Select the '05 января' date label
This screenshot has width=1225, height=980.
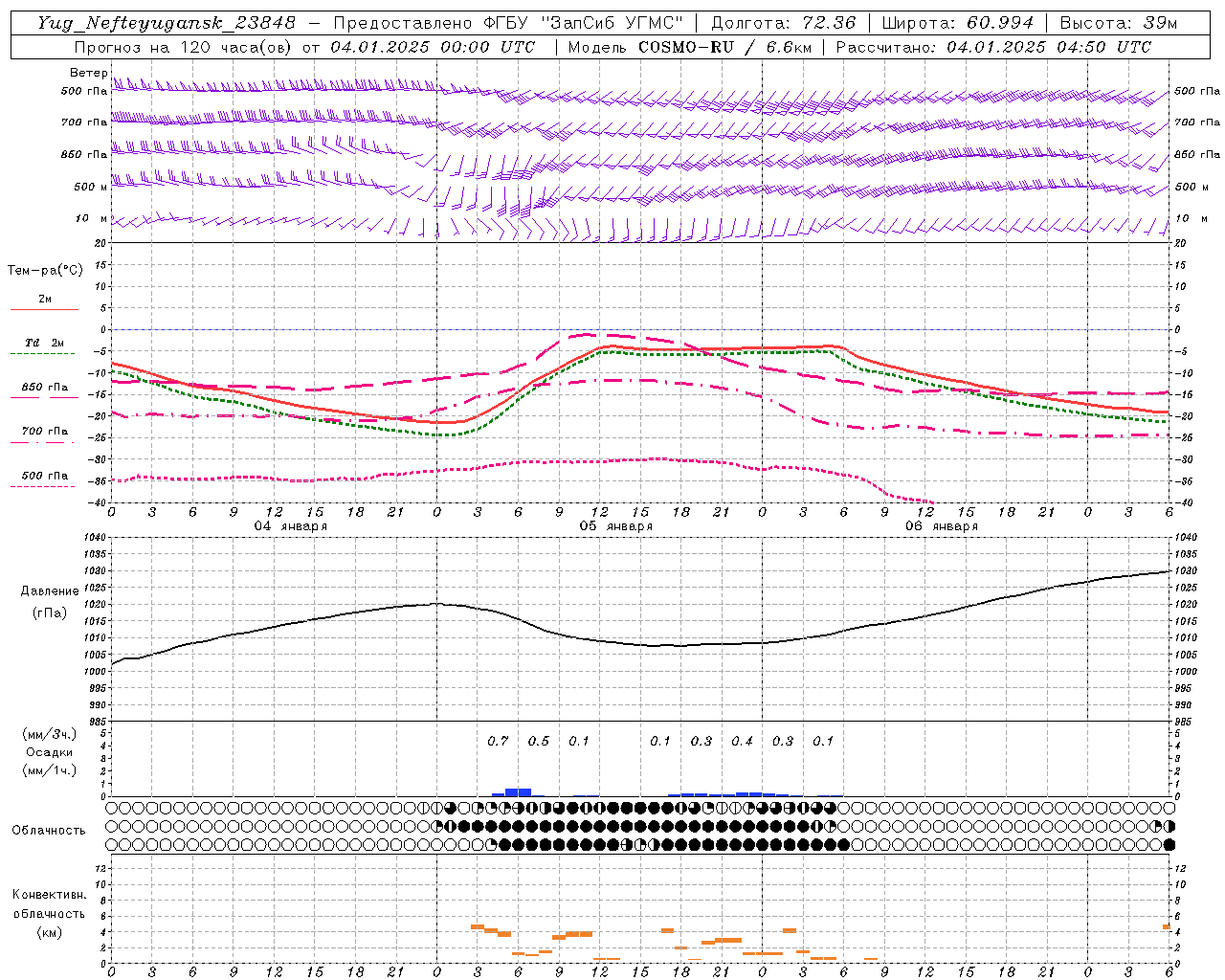pyautogui.click(x=616, y=525)
